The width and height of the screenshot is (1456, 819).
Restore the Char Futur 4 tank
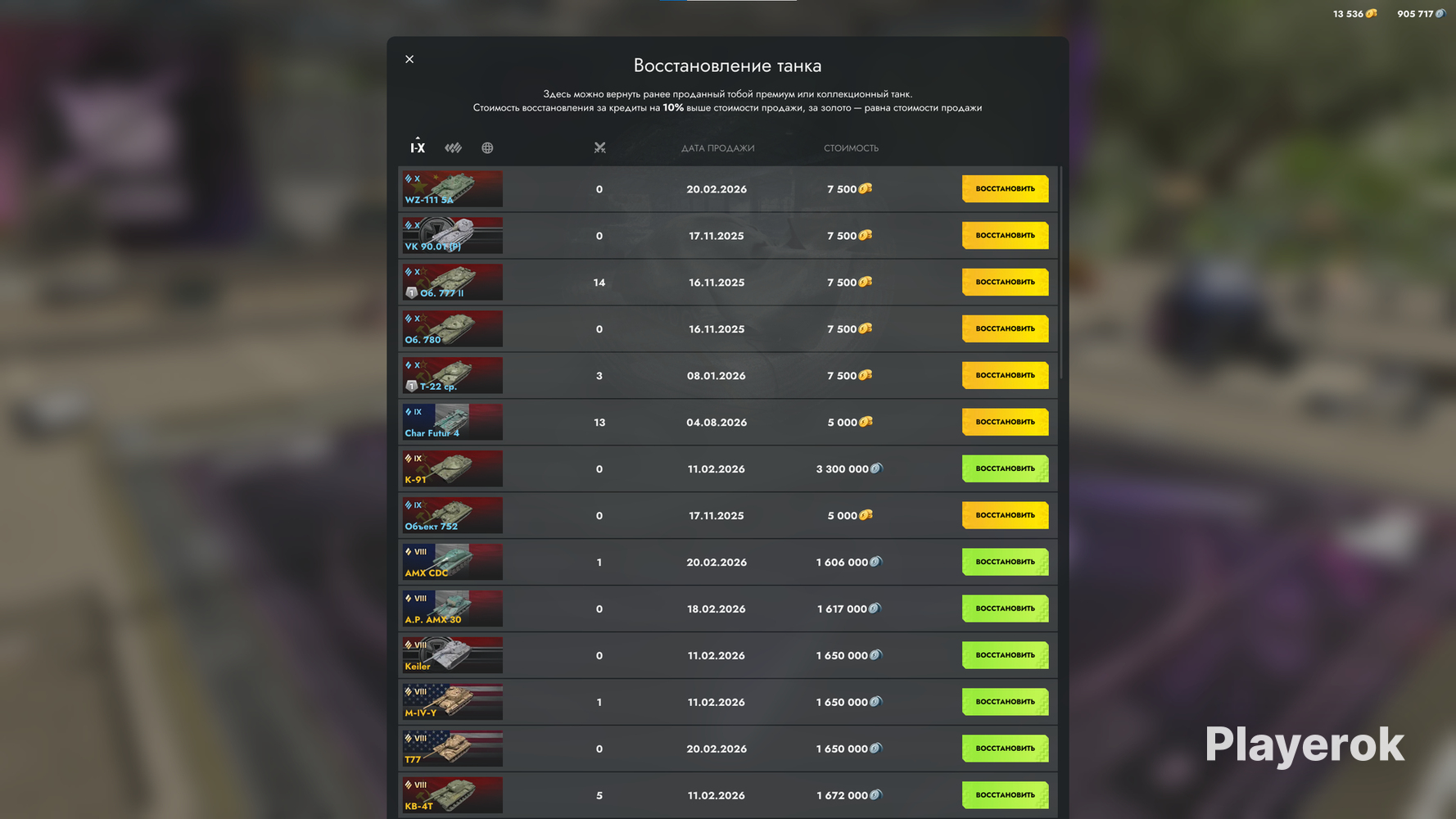click(1005, 423)
